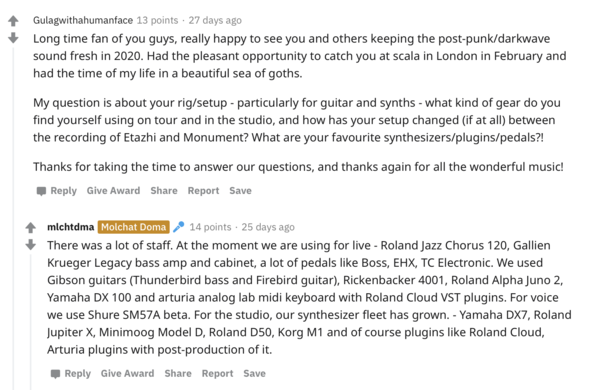The width and height of the screenshot is (600, 390).
Task: Collapse mlchtdma reply using its thread line
Action: point(31,321)
